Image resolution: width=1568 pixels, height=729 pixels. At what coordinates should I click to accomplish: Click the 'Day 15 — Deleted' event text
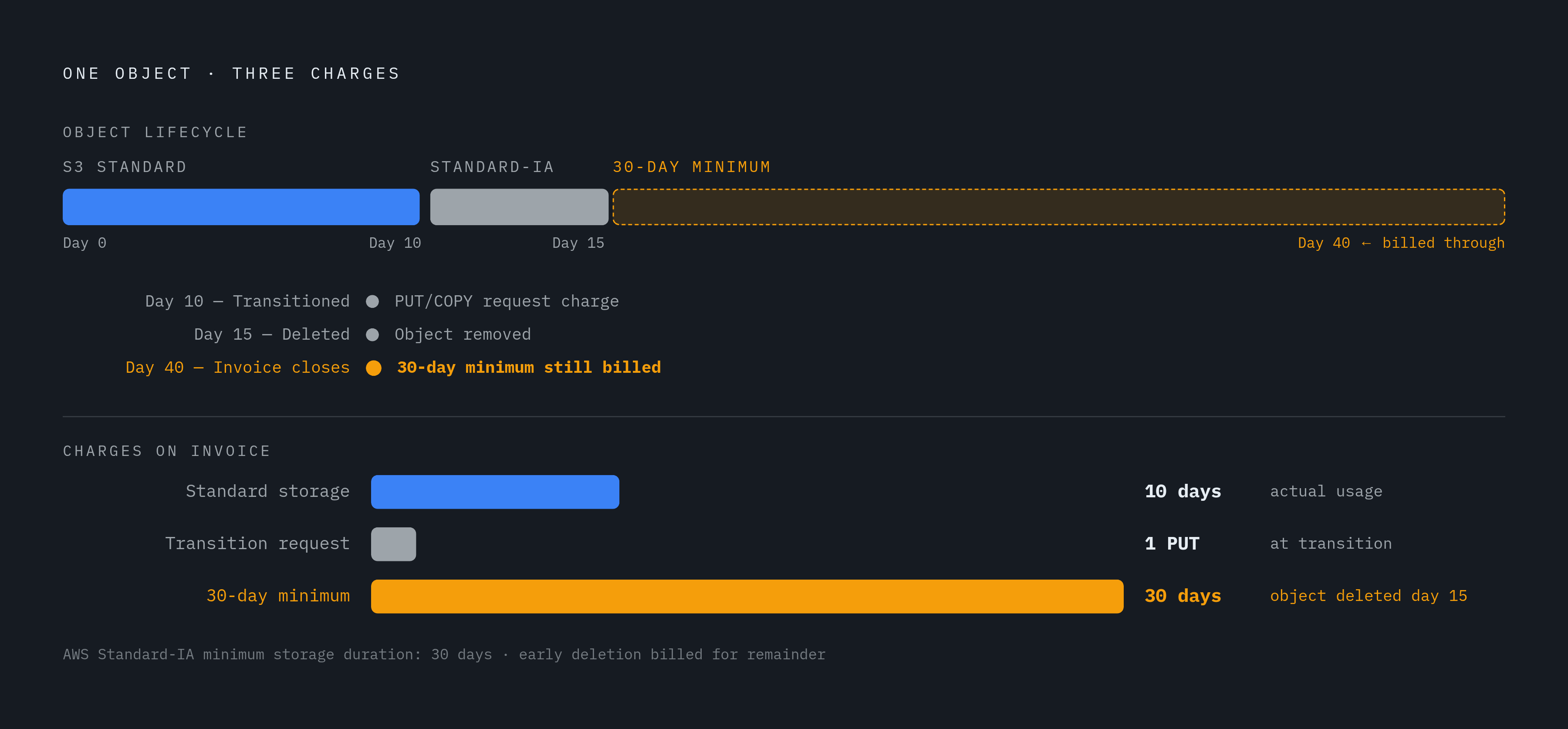pyautogui.click(x=272, y=335)
